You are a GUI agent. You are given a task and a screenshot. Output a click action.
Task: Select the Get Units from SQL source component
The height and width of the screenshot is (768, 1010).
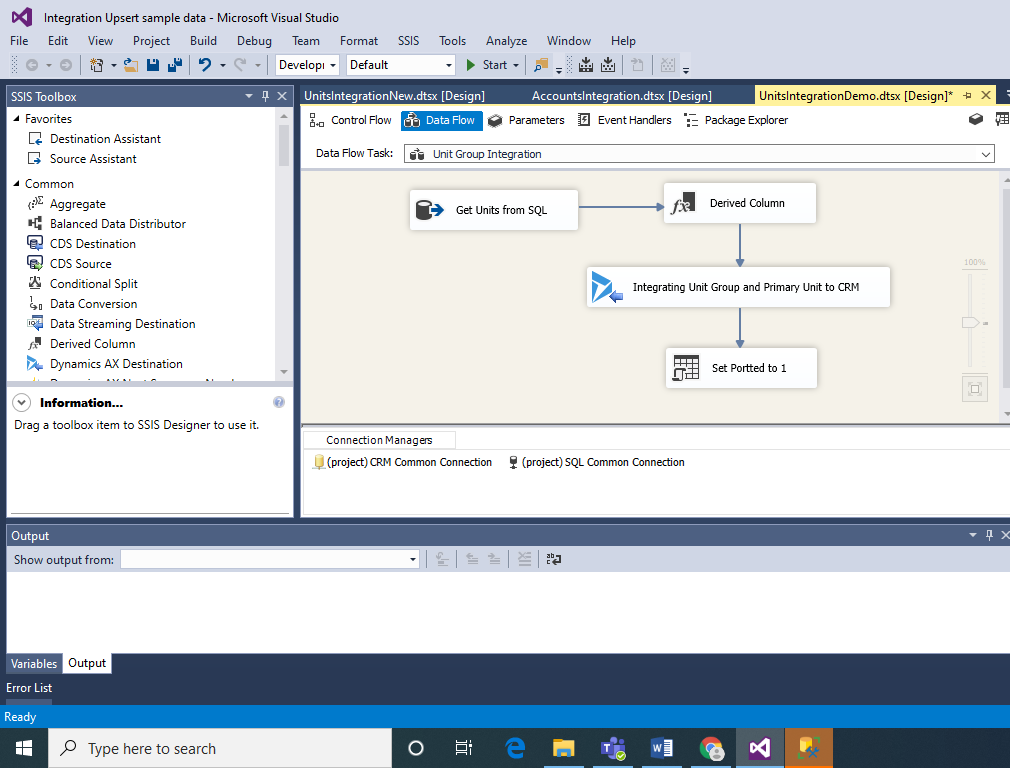click(x=494, y=210)
